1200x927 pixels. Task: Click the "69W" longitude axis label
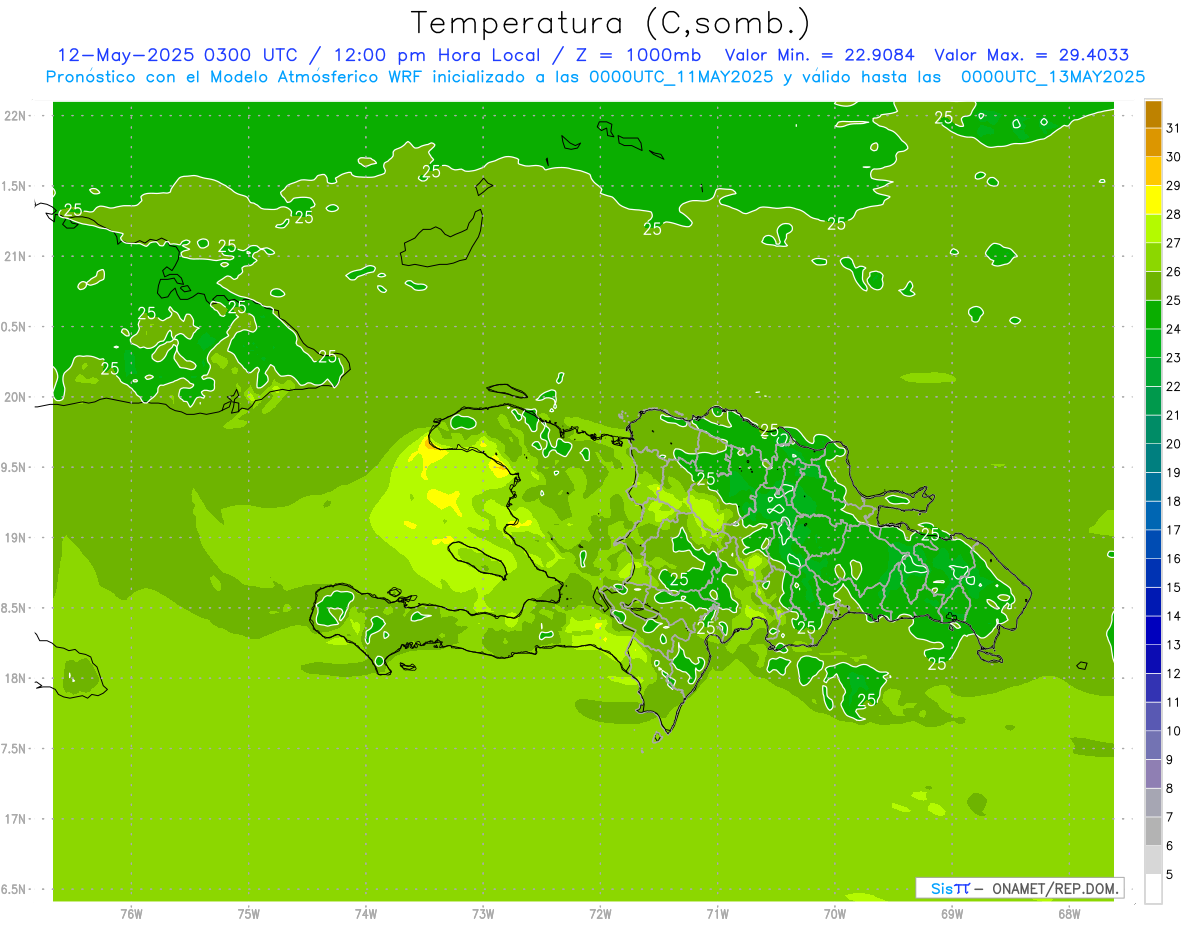tap(952, 913)
